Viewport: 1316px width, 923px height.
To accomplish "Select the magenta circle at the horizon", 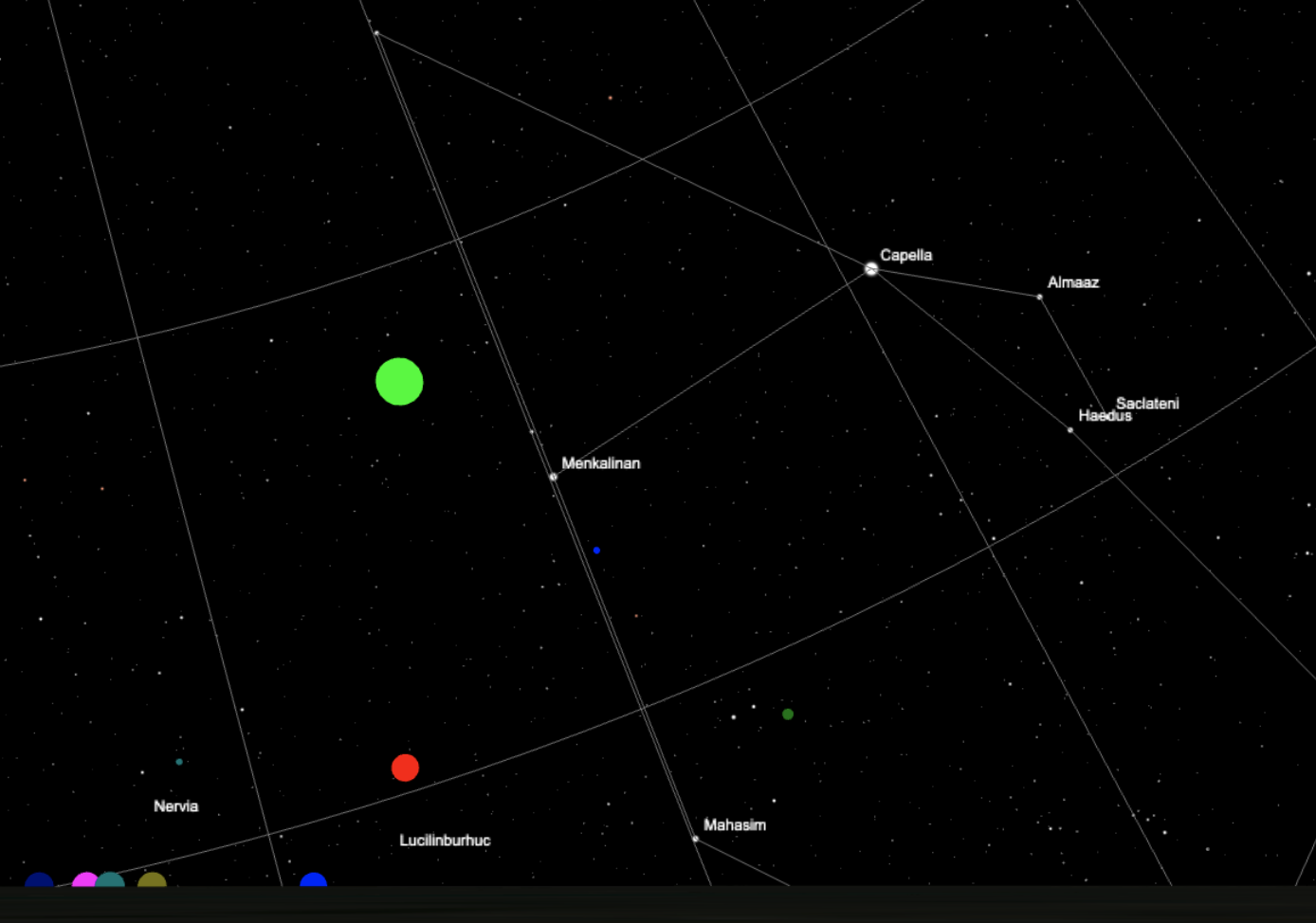I will [83, 880].
